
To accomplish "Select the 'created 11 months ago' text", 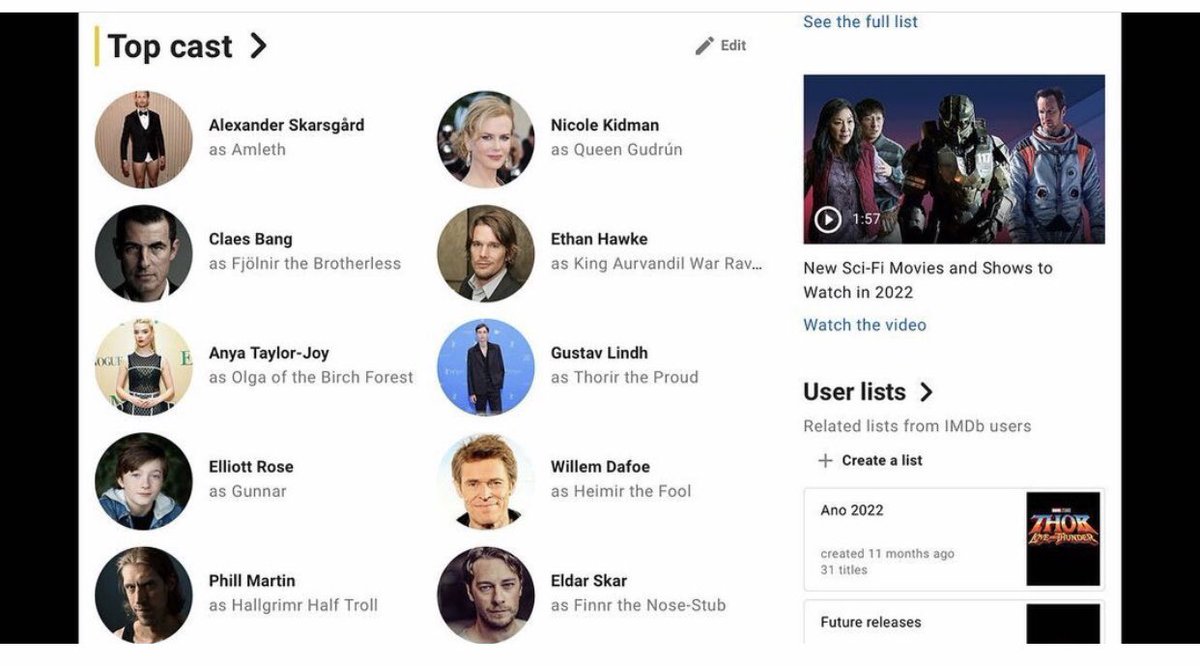I will [887, 554].
